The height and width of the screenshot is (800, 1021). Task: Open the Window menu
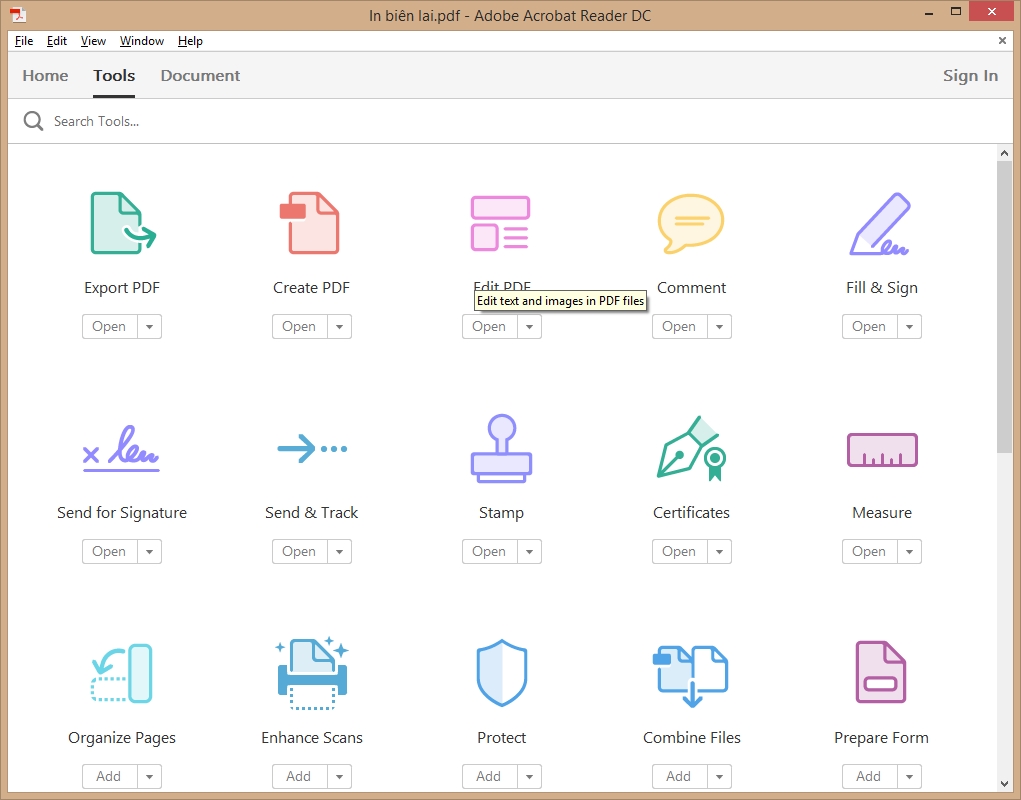(142, 41)
